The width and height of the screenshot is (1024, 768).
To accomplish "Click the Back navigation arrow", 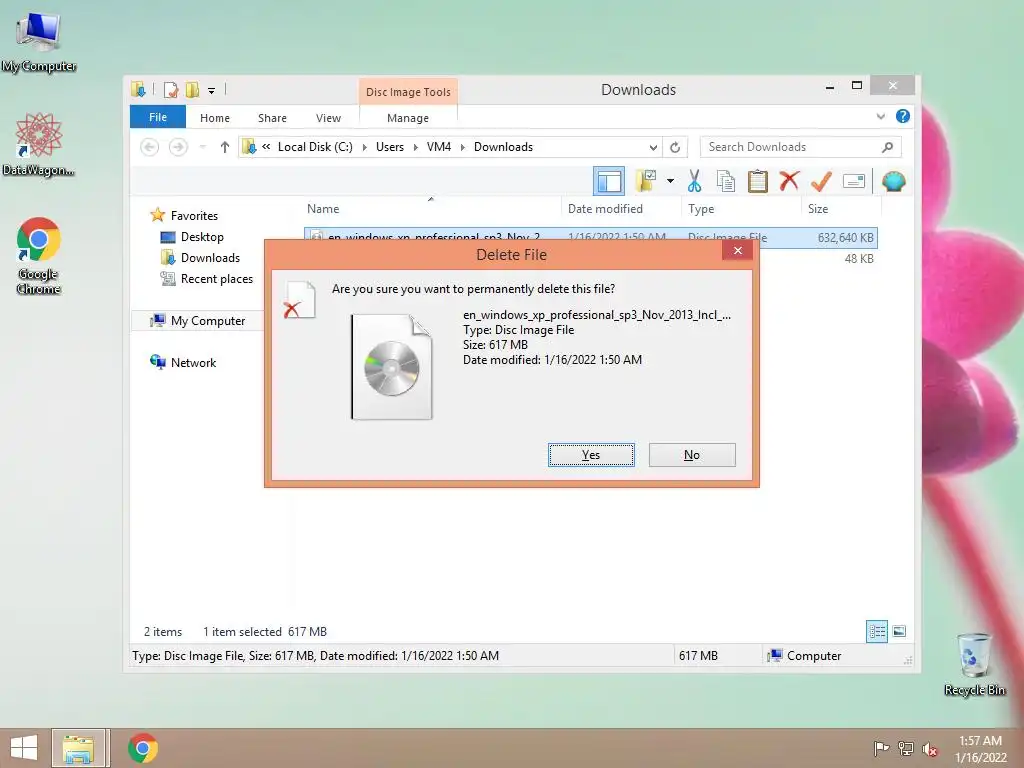I will 150,147.
